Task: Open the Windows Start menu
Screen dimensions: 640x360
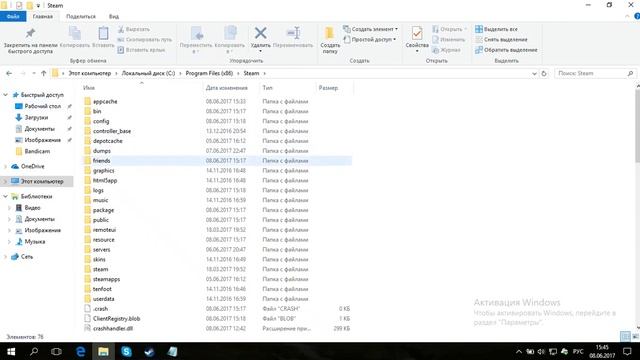Action: [11, 351]
